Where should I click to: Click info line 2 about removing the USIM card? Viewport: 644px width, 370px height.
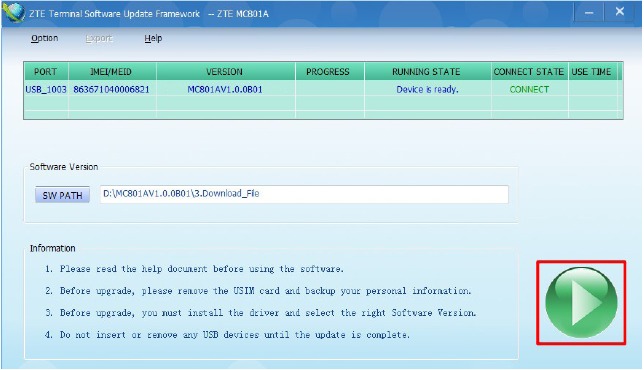(x=258, y=291)
